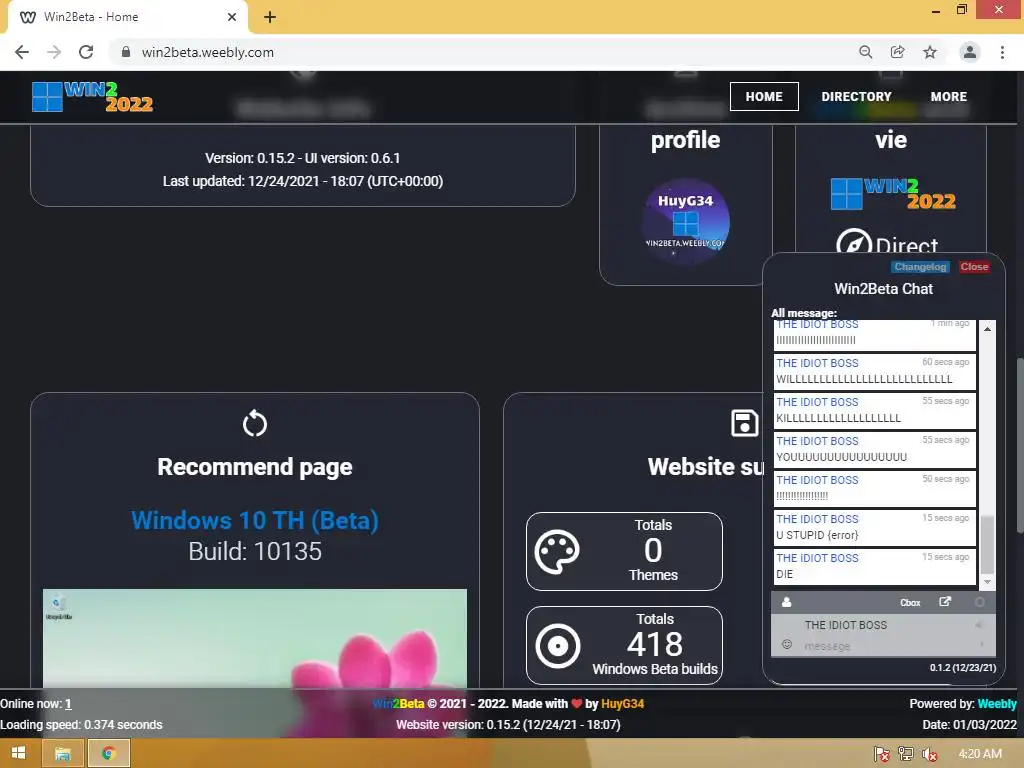1024x768 pixels.
Task: Click the Cbox link in chat toolbar
Action: [x=910, y=603]
